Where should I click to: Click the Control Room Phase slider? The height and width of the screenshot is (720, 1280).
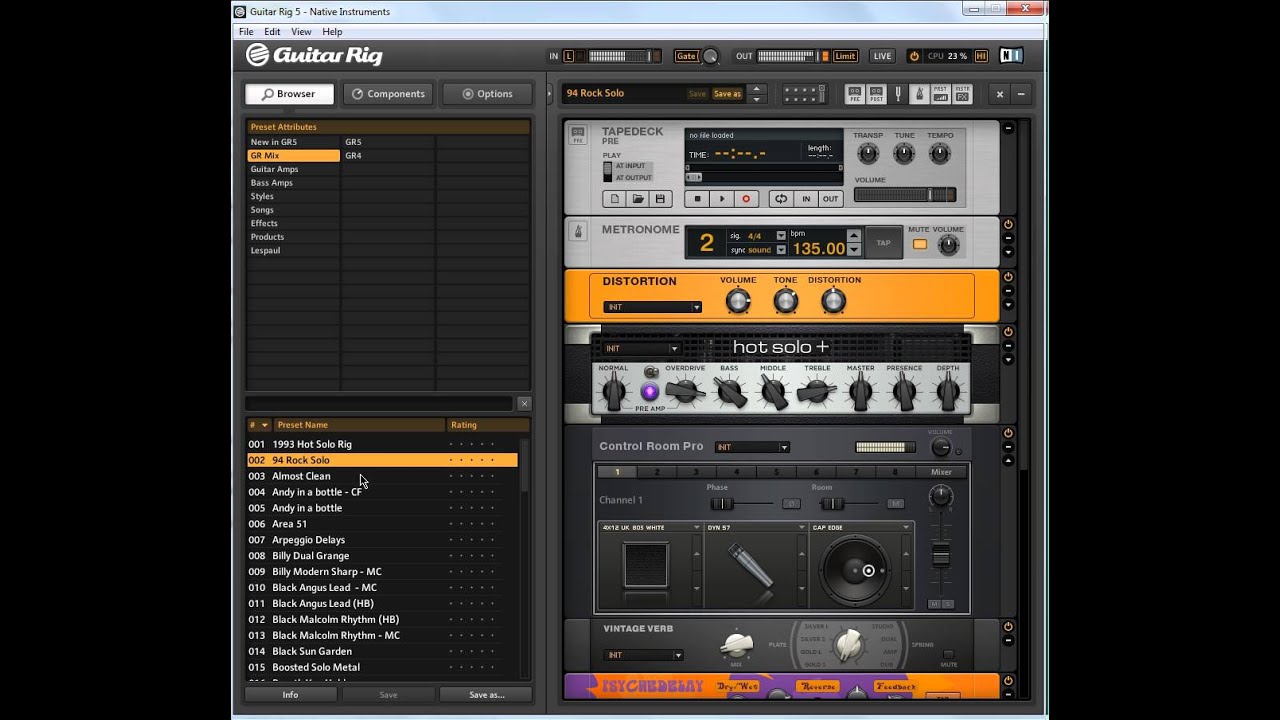[740, 504]
